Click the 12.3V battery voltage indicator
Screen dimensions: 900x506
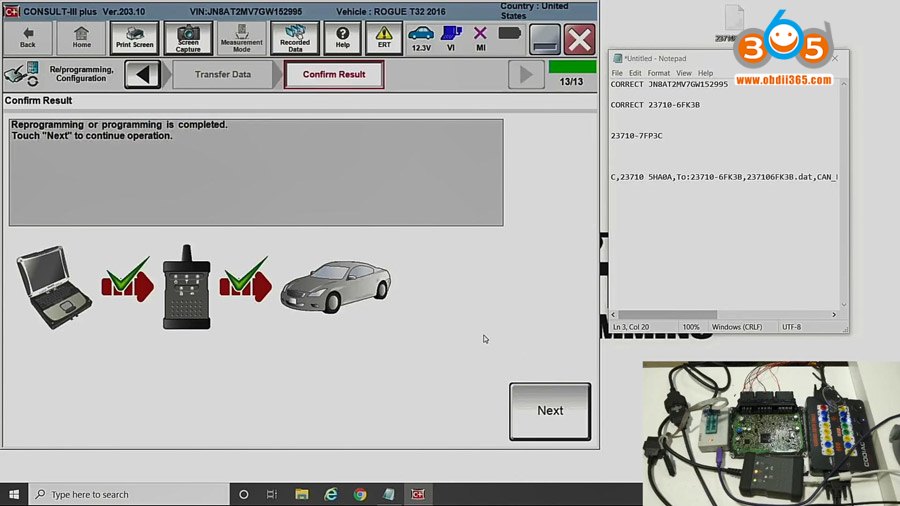coord(421,38)
